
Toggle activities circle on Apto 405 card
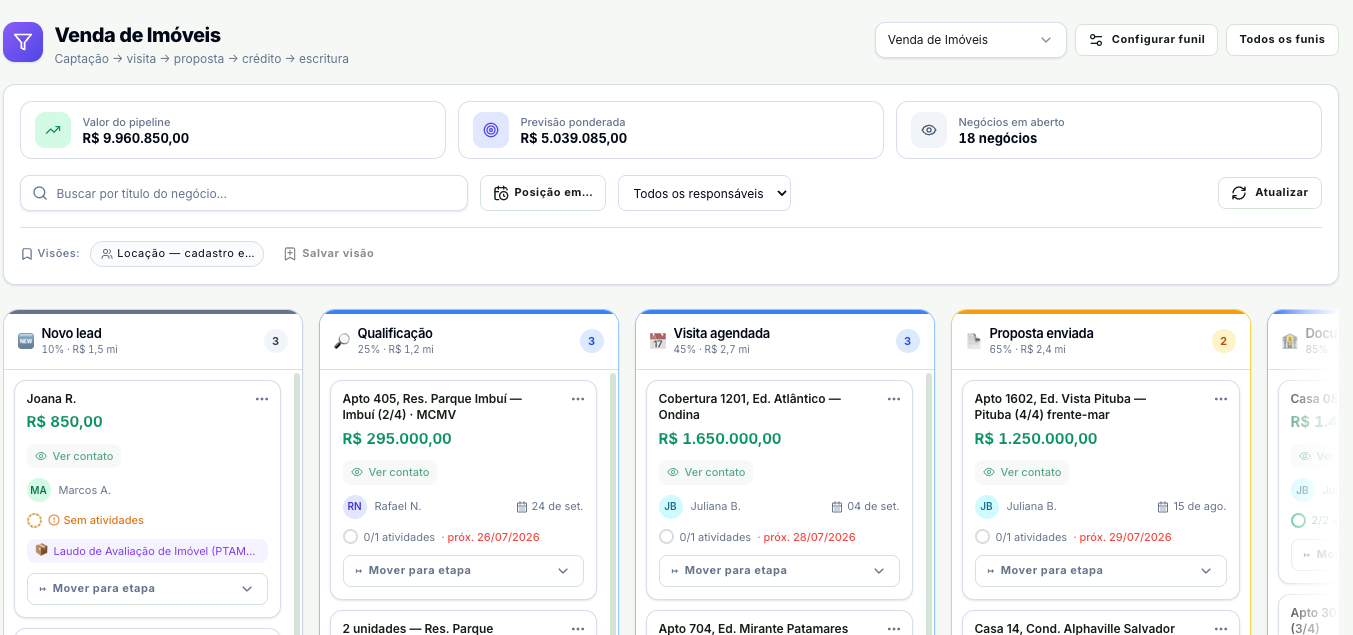point(350,537)
